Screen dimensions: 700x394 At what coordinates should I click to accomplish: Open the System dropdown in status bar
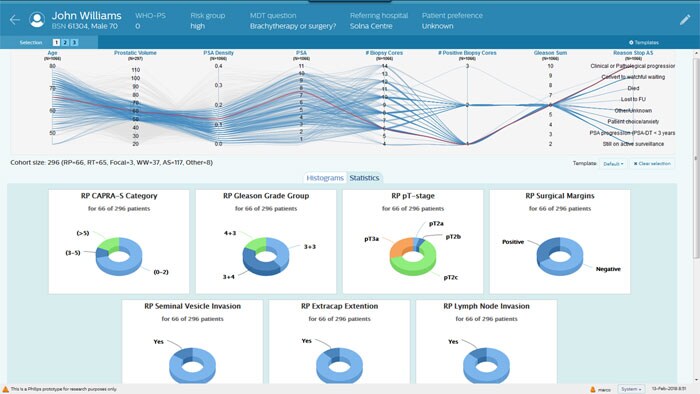pos(631,389)
